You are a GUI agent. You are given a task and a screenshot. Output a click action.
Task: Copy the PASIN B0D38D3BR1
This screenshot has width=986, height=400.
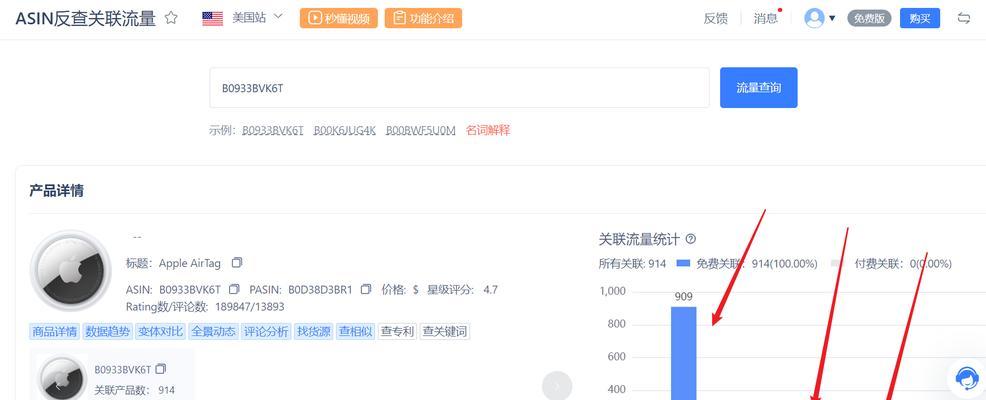pos(366,289)
